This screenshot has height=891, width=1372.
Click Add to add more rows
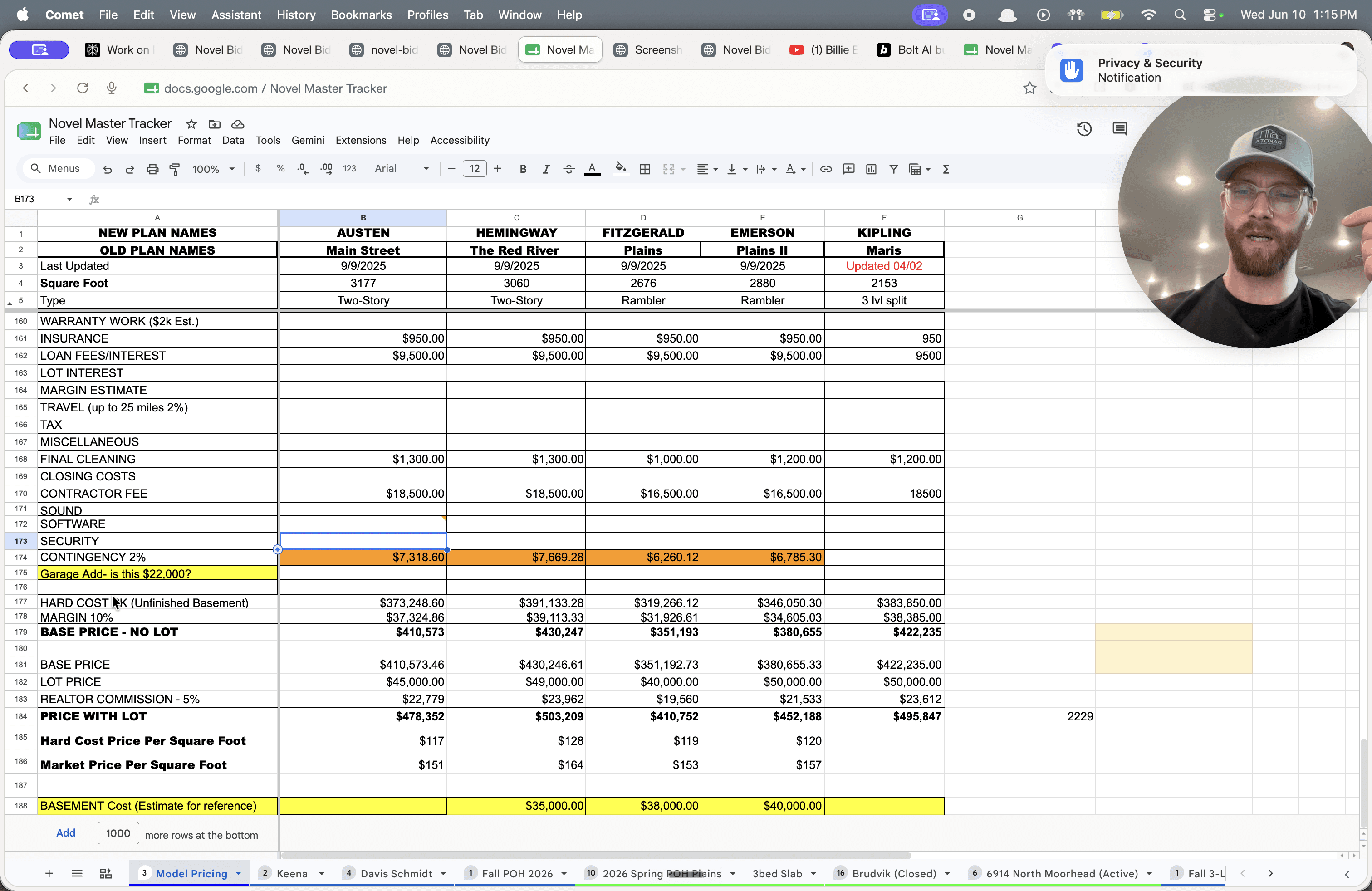66,833
